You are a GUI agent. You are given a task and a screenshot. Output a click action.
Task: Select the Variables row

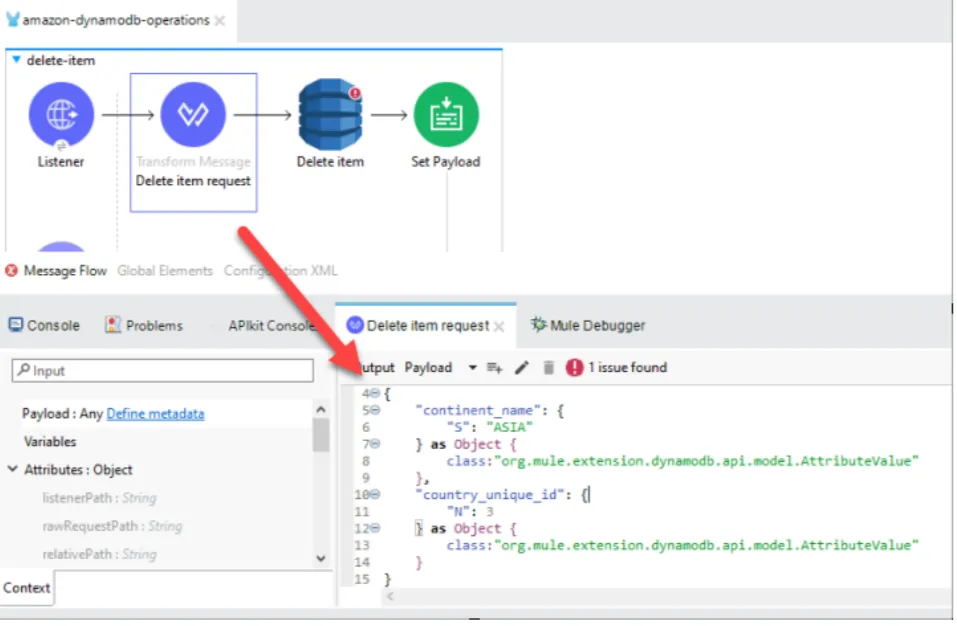click(50, 442)
